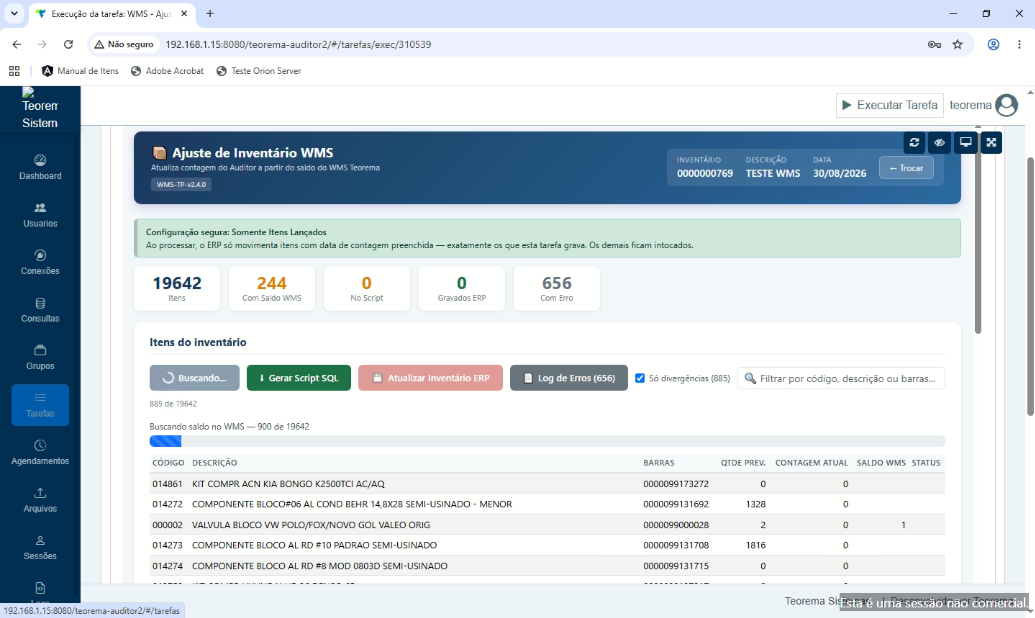
Task: Open a new browser tab
Action: pos(210,13)
